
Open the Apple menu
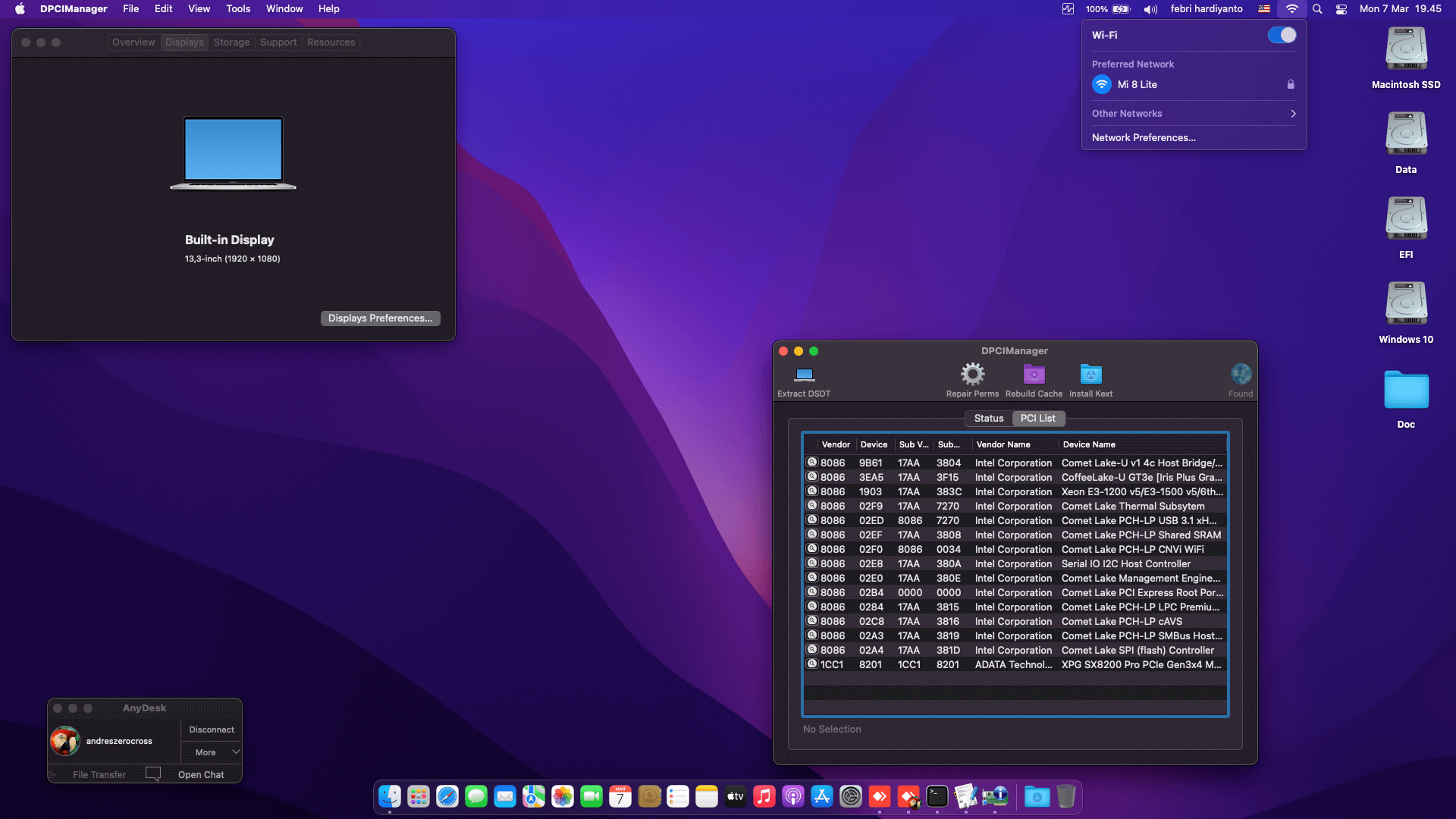[x=20, y=9]
